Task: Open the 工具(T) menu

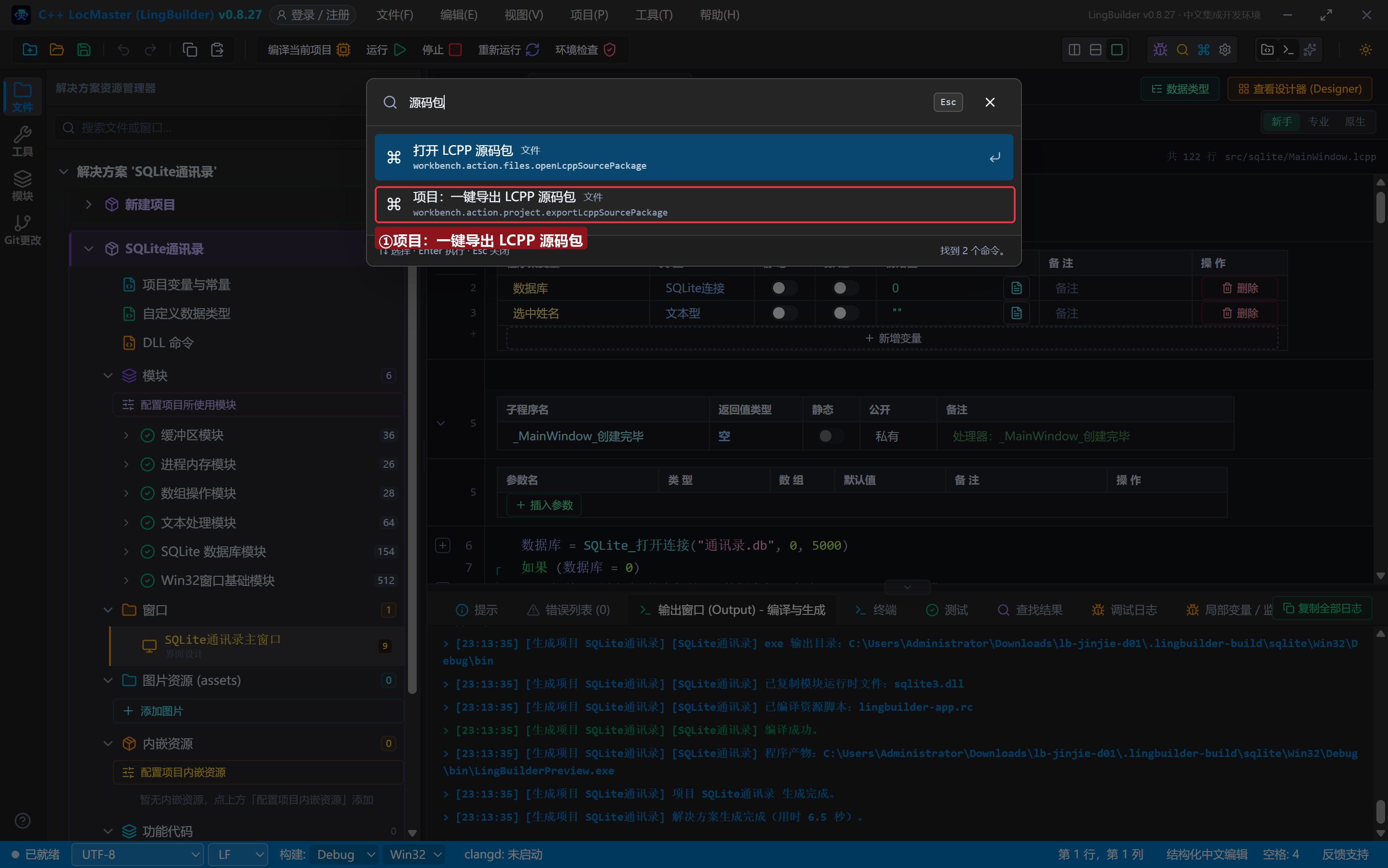Action: [x=654, y=15]
